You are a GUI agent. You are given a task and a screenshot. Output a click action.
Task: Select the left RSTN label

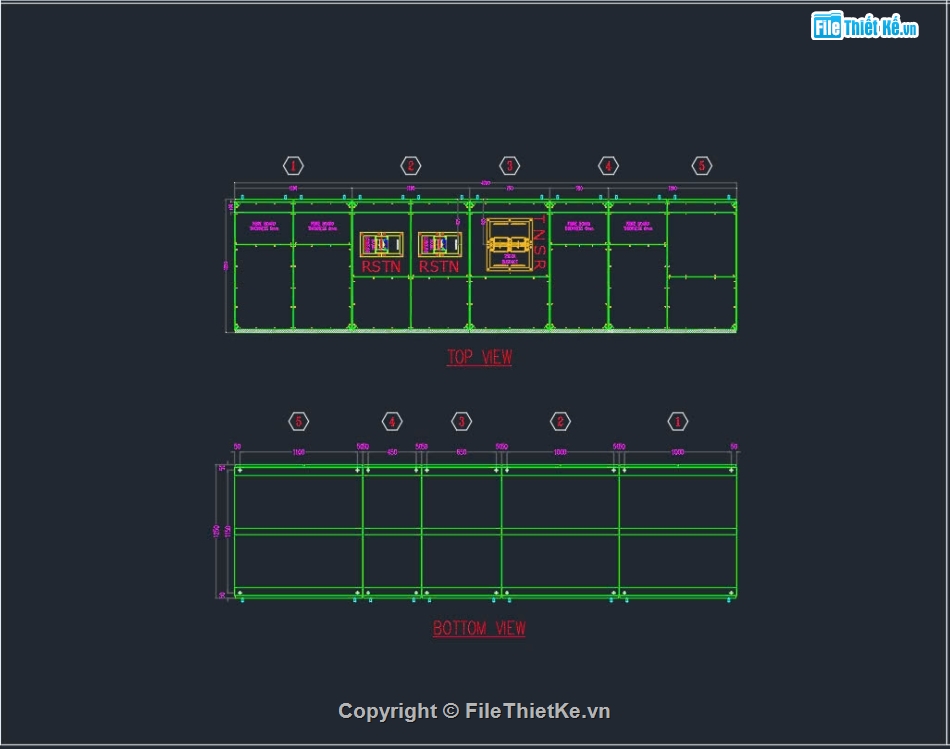pyautogui.click(x=381, y=267)
